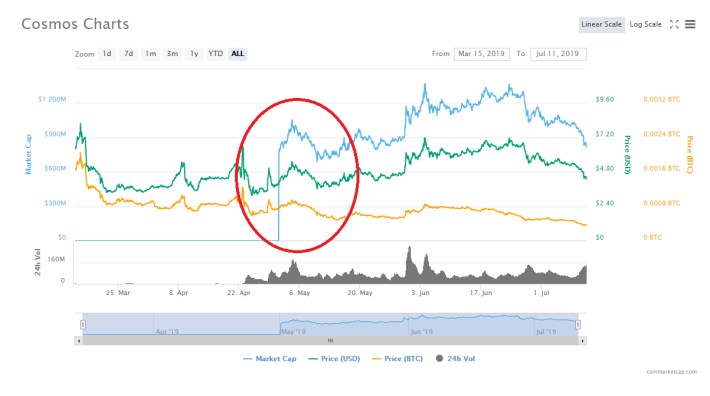The width and height of the screenshot is (710, 396).
Task: Click the Jun '19 navigator label
Action: 422,332
